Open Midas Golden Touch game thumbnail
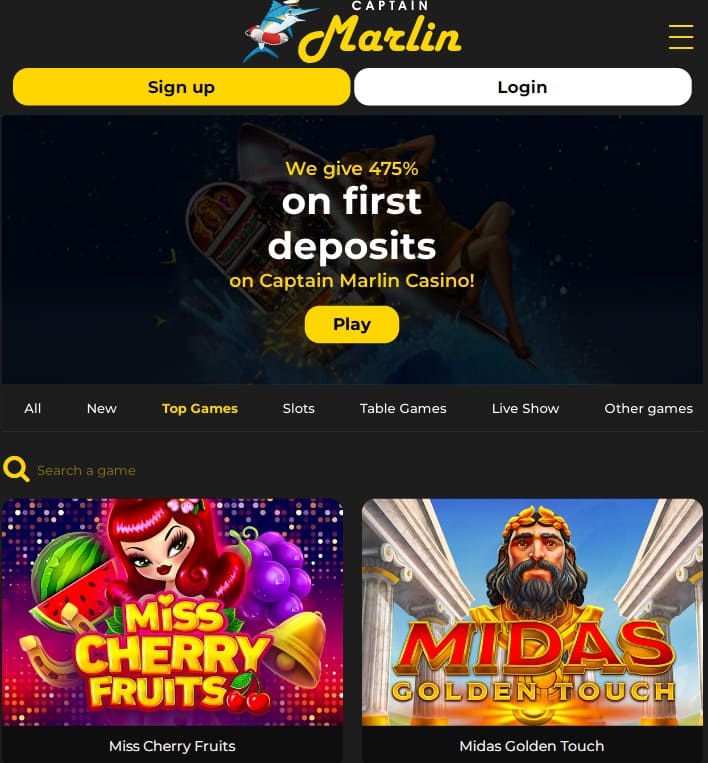 (x=532, y=612)
